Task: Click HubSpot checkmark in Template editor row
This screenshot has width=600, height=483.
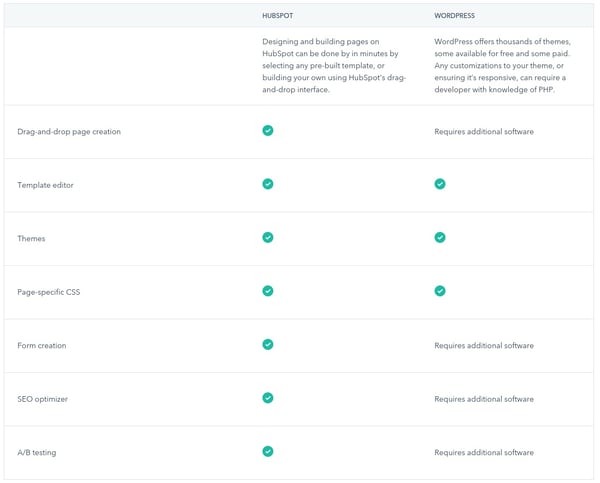Action: pyautogui.click(x=268, y=184)
